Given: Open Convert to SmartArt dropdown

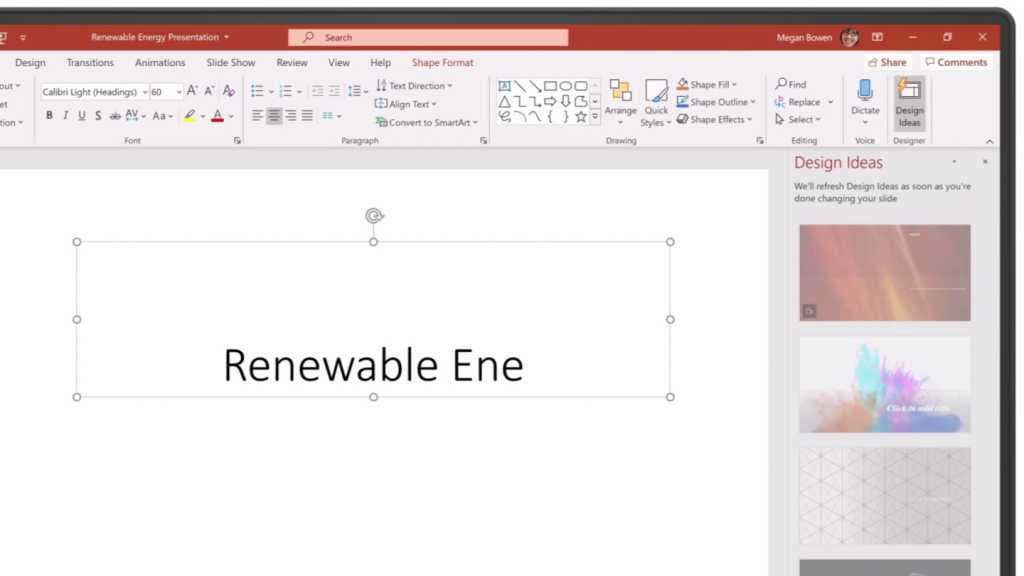Looking at the screenshot, I should pos(426,122).
